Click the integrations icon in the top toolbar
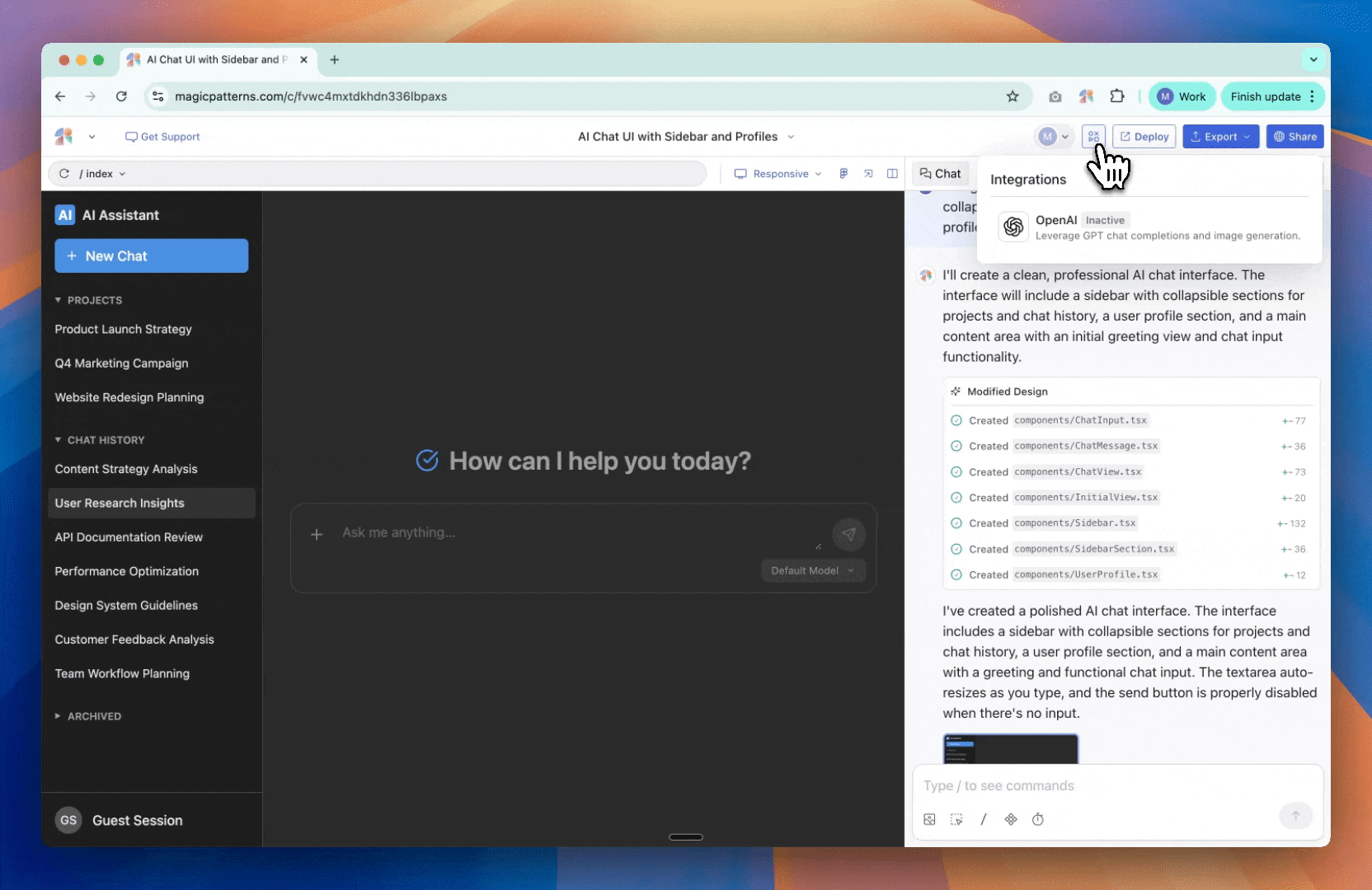 click(x=1093, y=137)
